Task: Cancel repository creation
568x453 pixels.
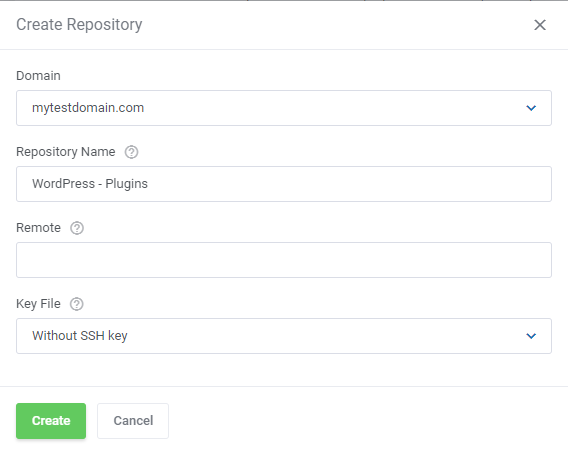Action: tap(133, 421)
